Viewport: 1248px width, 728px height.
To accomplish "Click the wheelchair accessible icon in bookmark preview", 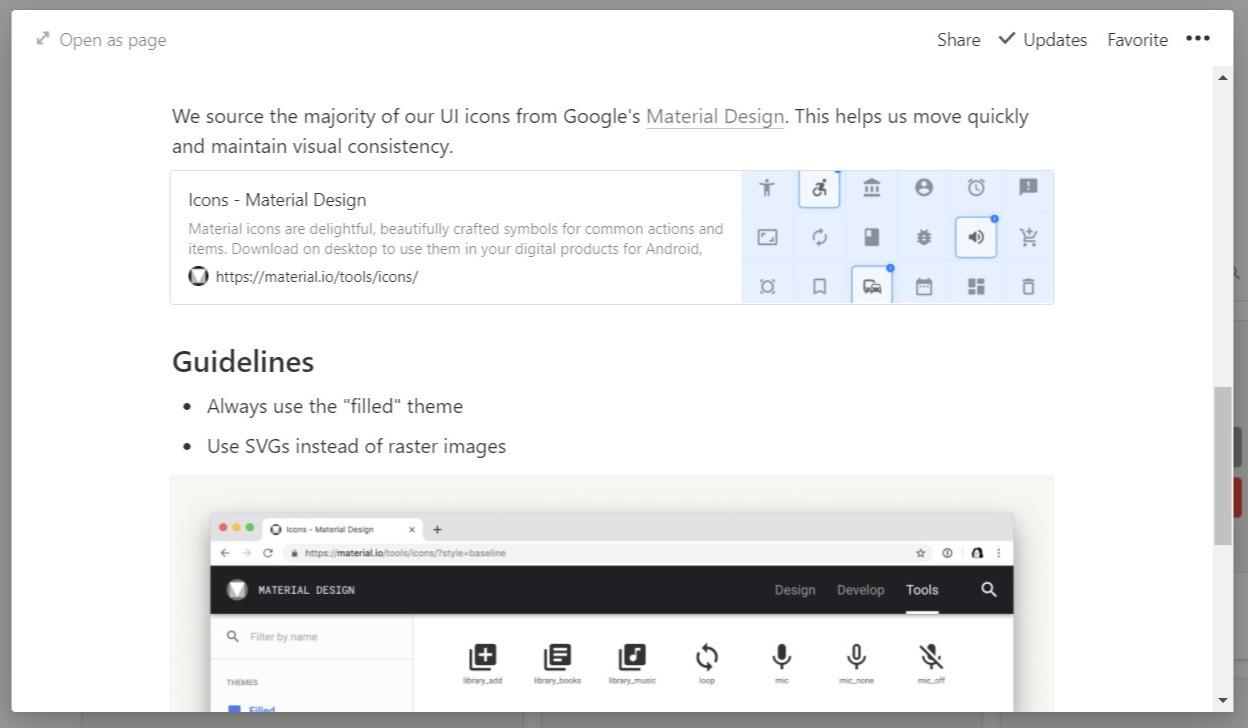I will coord(819,188).
